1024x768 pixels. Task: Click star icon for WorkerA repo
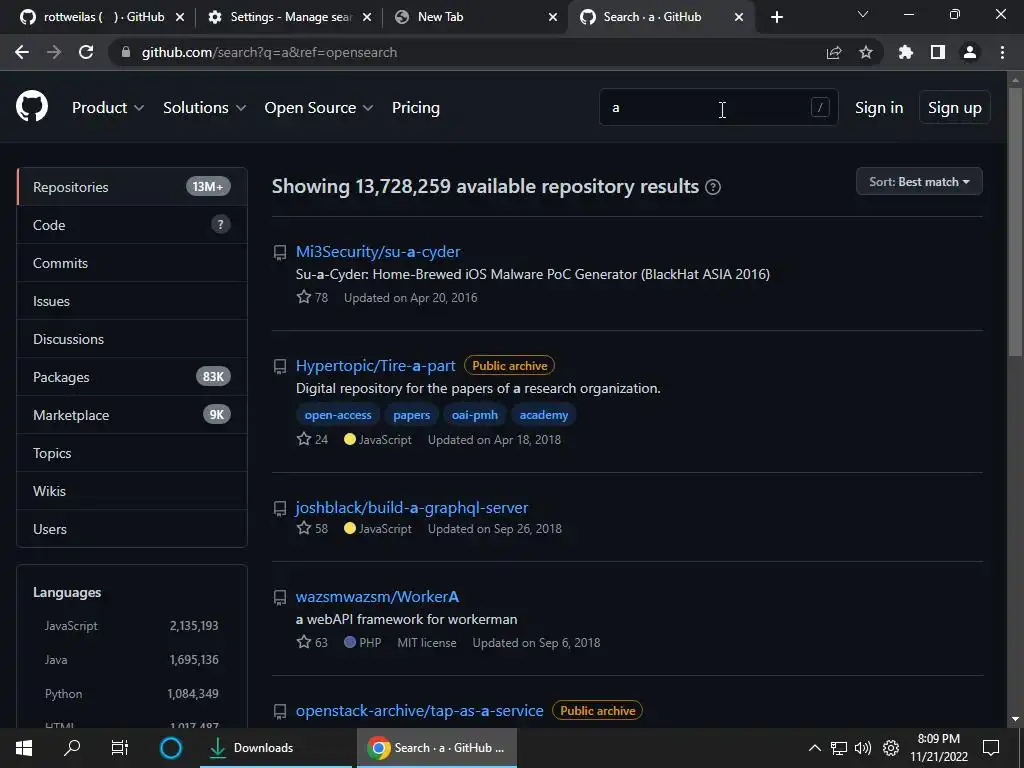(304, 642)
